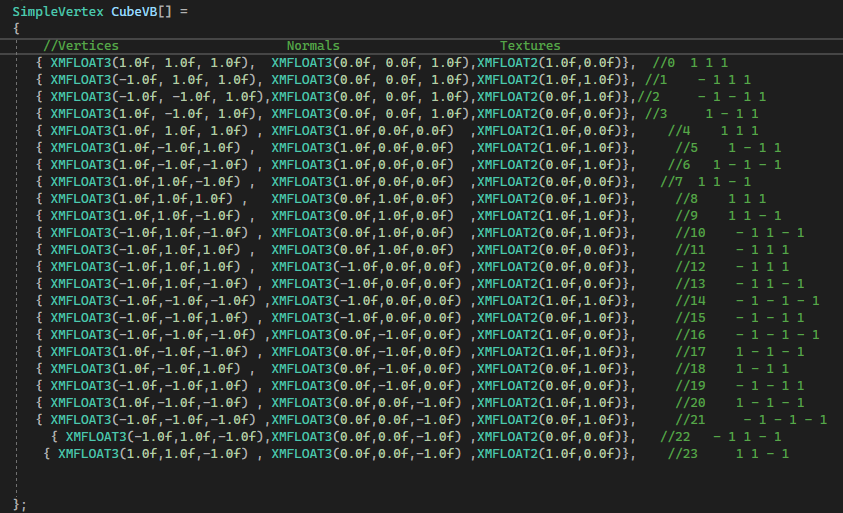Place cursor on the //7 row comment
The width and height of the screenshot is (843, 513).
(x=671, y=182)
